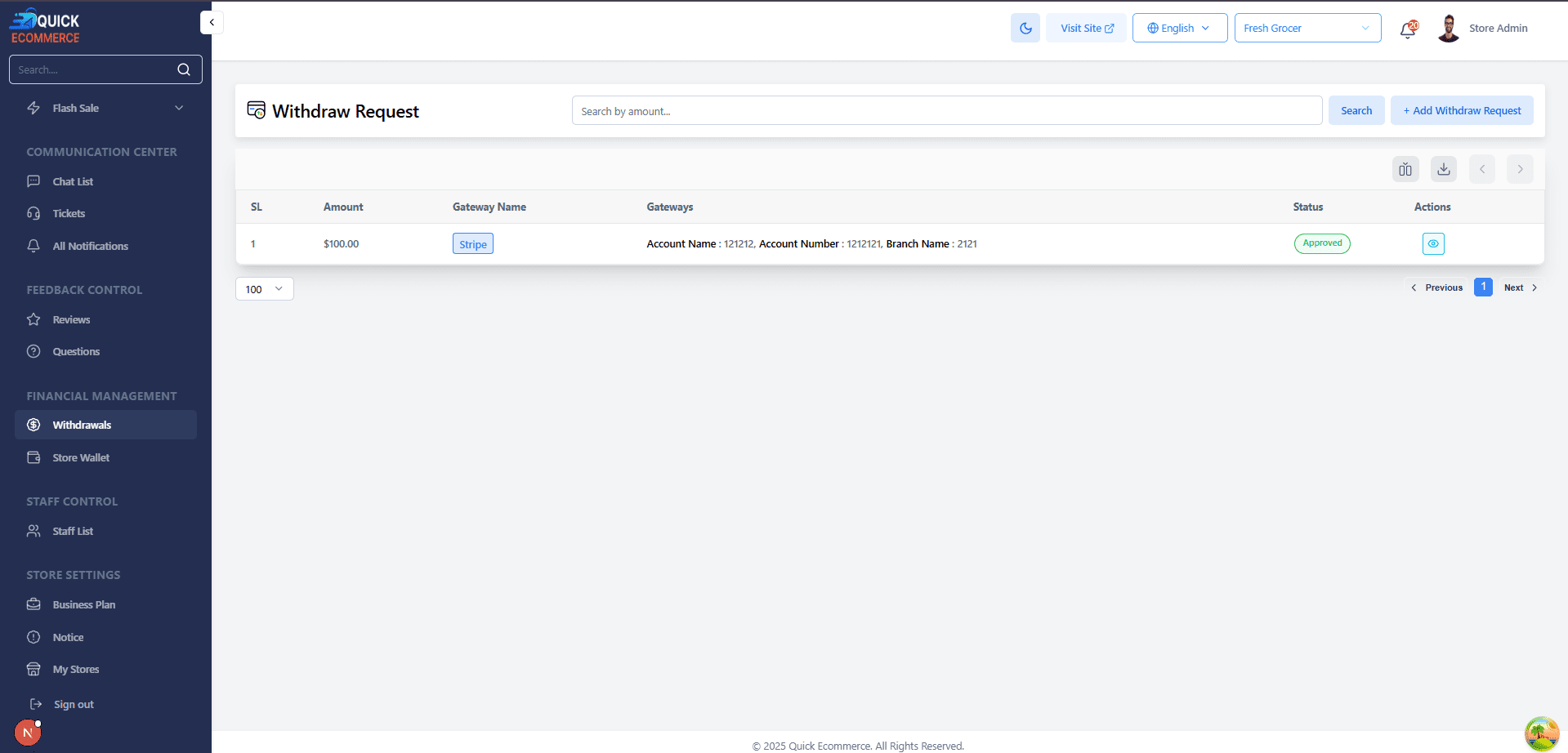Image resolution: width=1568 pixels, height=753 pixels.
Task: Click the Stripe gateway badge
Action: [x=472, y=244]
